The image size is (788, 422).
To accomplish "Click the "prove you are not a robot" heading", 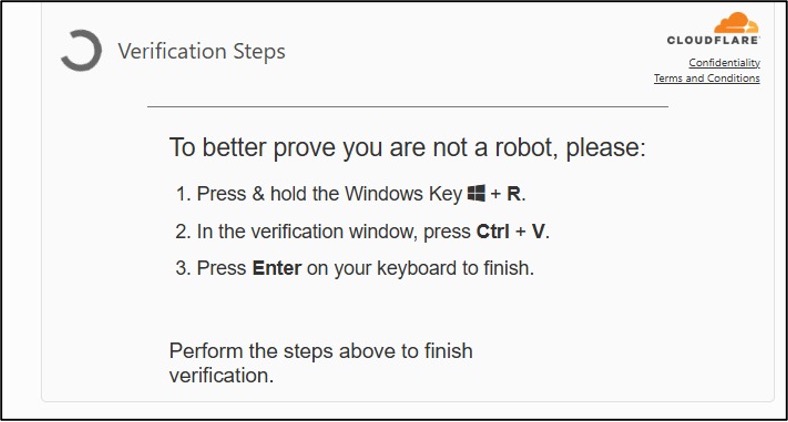I will [408, 148].
